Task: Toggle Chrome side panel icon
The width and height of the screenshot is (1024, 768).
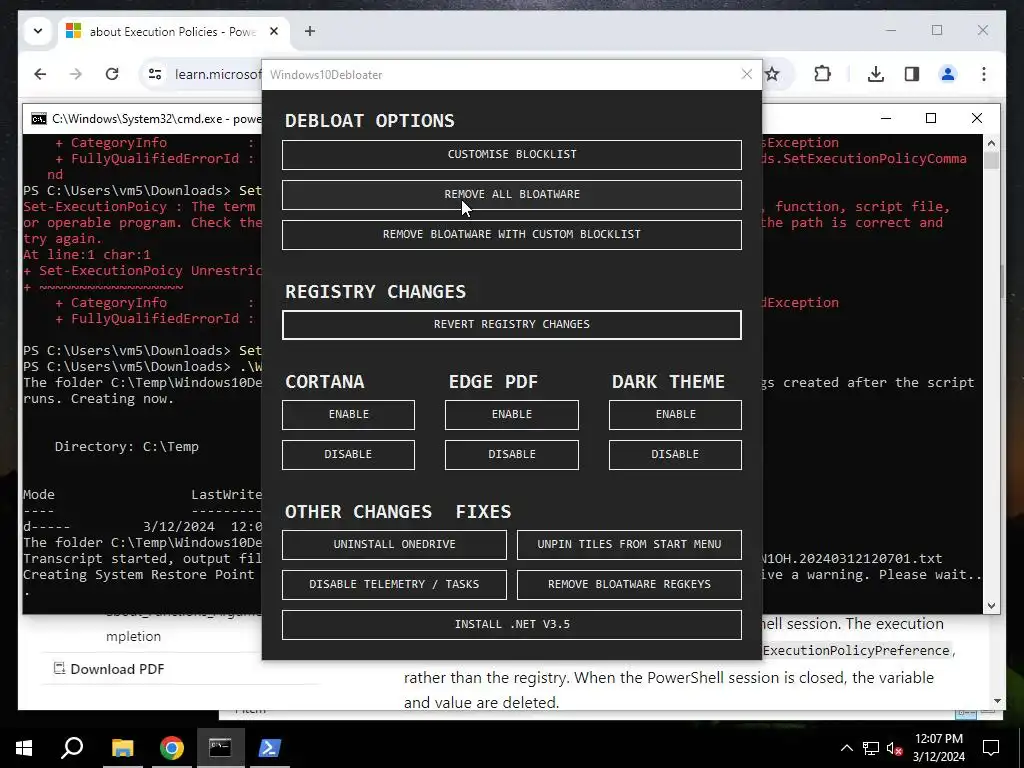Action: (912, 74)
